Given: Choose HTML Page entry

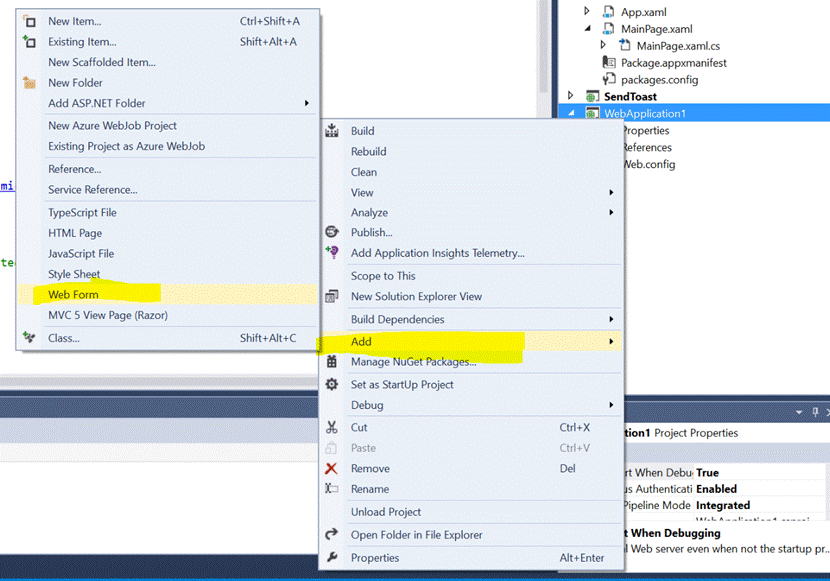Looking at the screenshot, I should (x=168, y=233).
